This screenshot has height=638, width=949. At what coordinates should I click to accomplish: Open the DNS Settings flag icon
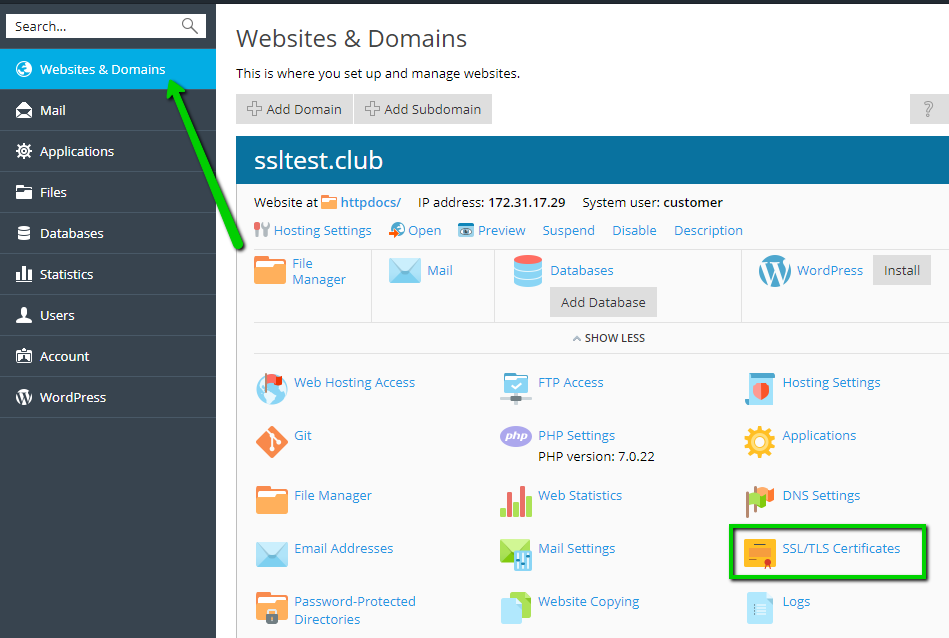click(x=759, y=500)
